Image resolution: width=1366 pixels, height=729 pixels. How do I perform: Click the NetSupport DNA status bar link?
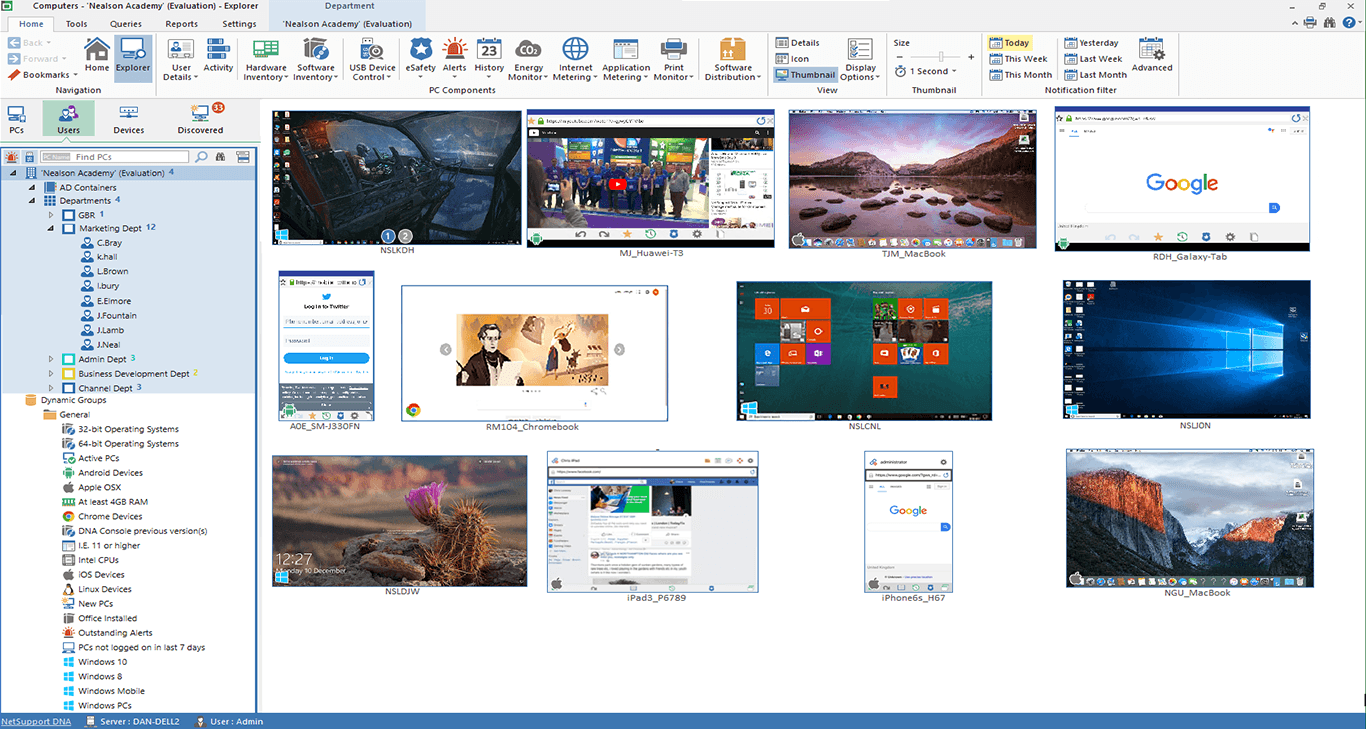coord(37,721)
